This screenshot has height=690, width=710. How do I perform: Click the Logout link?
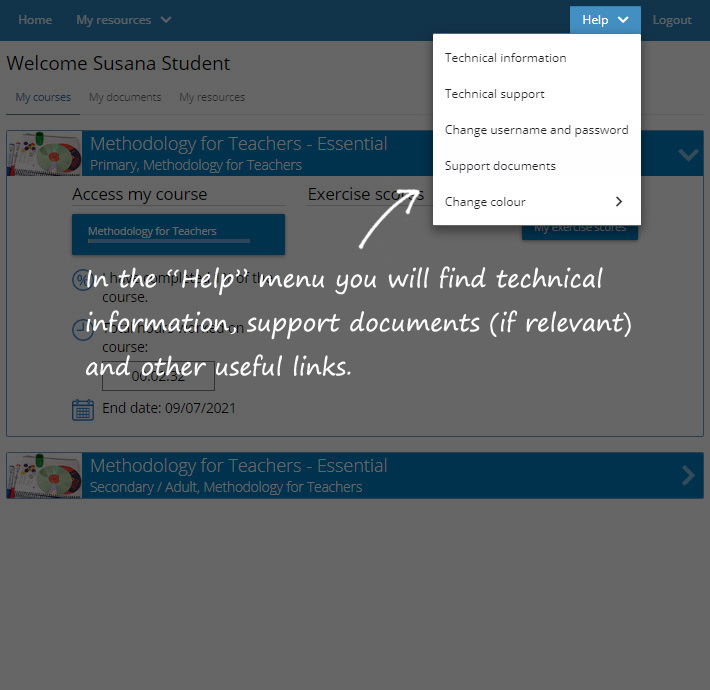click(671, 20)
